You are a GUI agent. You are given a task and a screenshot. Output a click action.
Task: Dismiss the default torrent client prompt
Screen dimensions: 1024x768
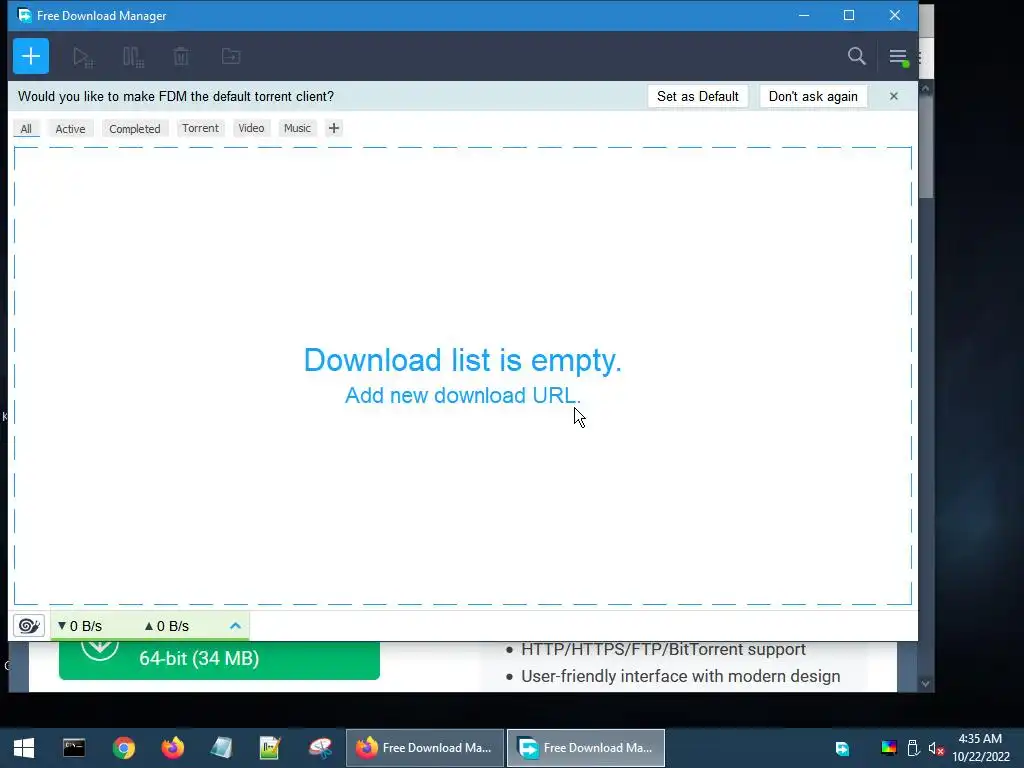[x=893, y=97]
